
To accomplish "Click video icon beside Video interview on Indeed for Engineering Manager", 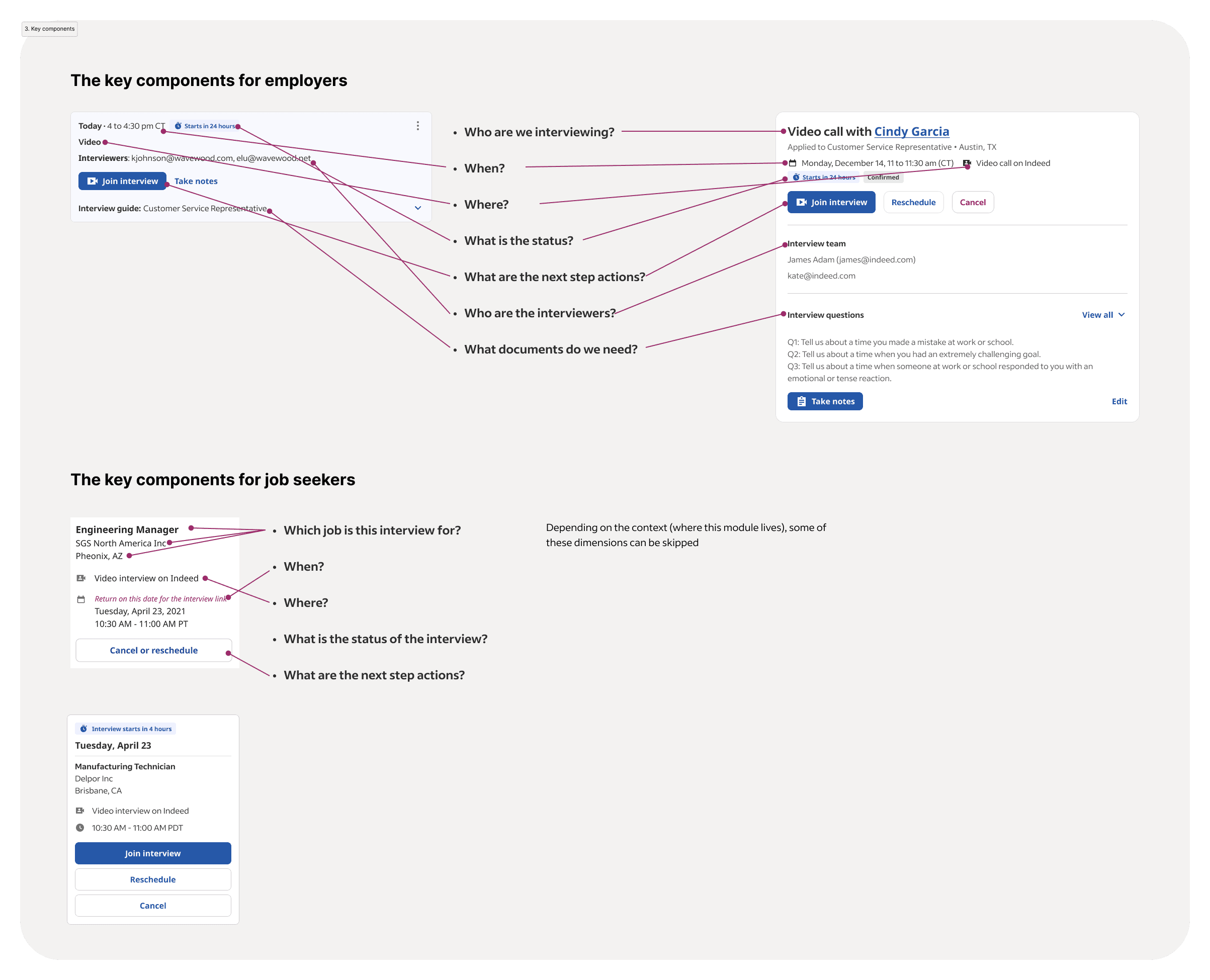I will point(81,578).
